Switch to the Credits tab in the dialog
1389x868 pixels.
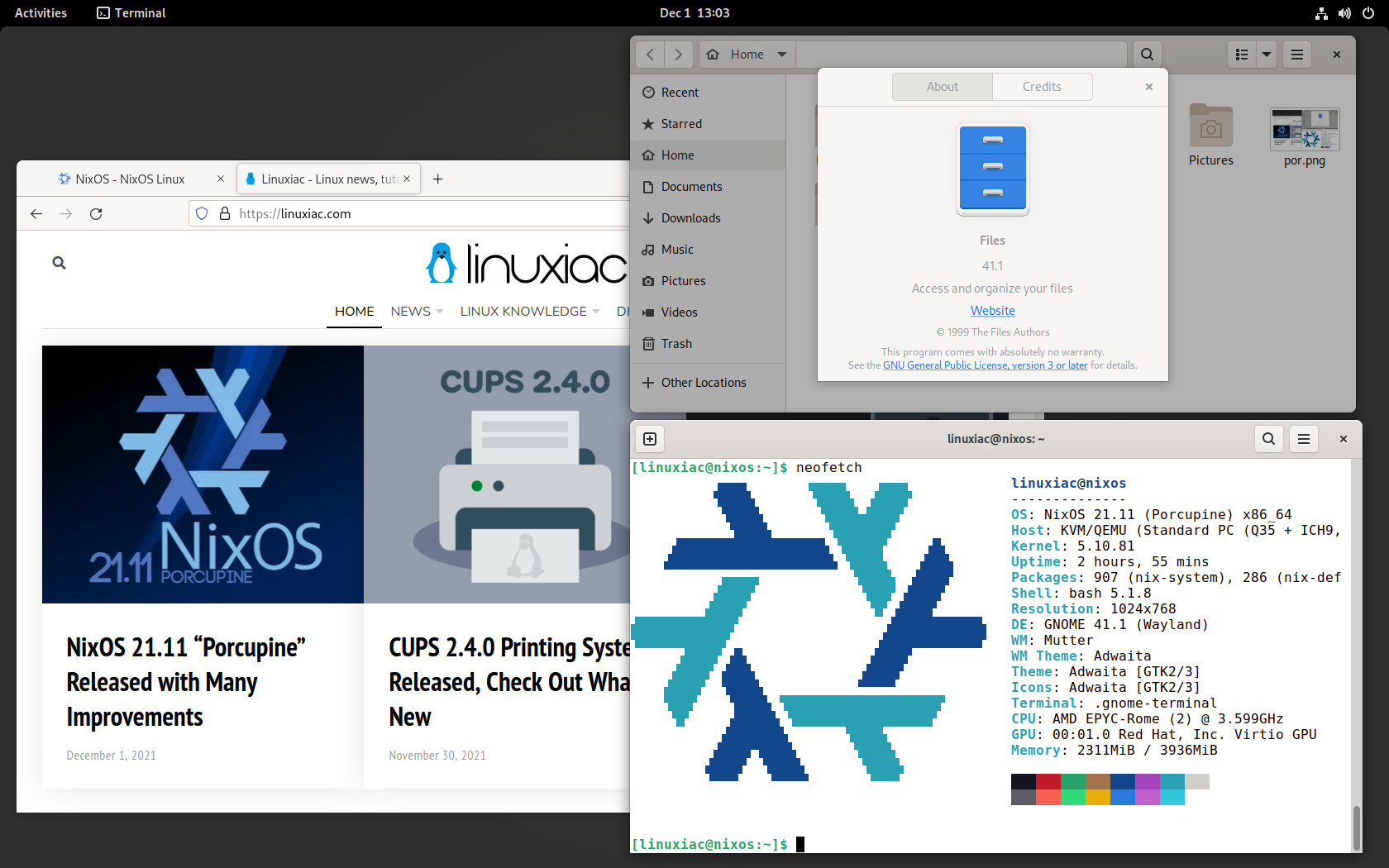point(1042,87)
